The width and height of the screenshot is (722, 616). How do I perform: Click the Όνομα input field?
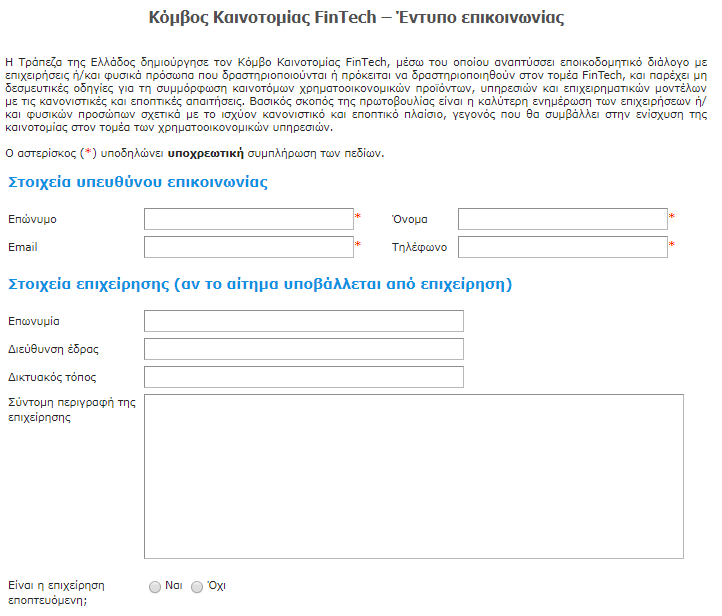(563, 219)
